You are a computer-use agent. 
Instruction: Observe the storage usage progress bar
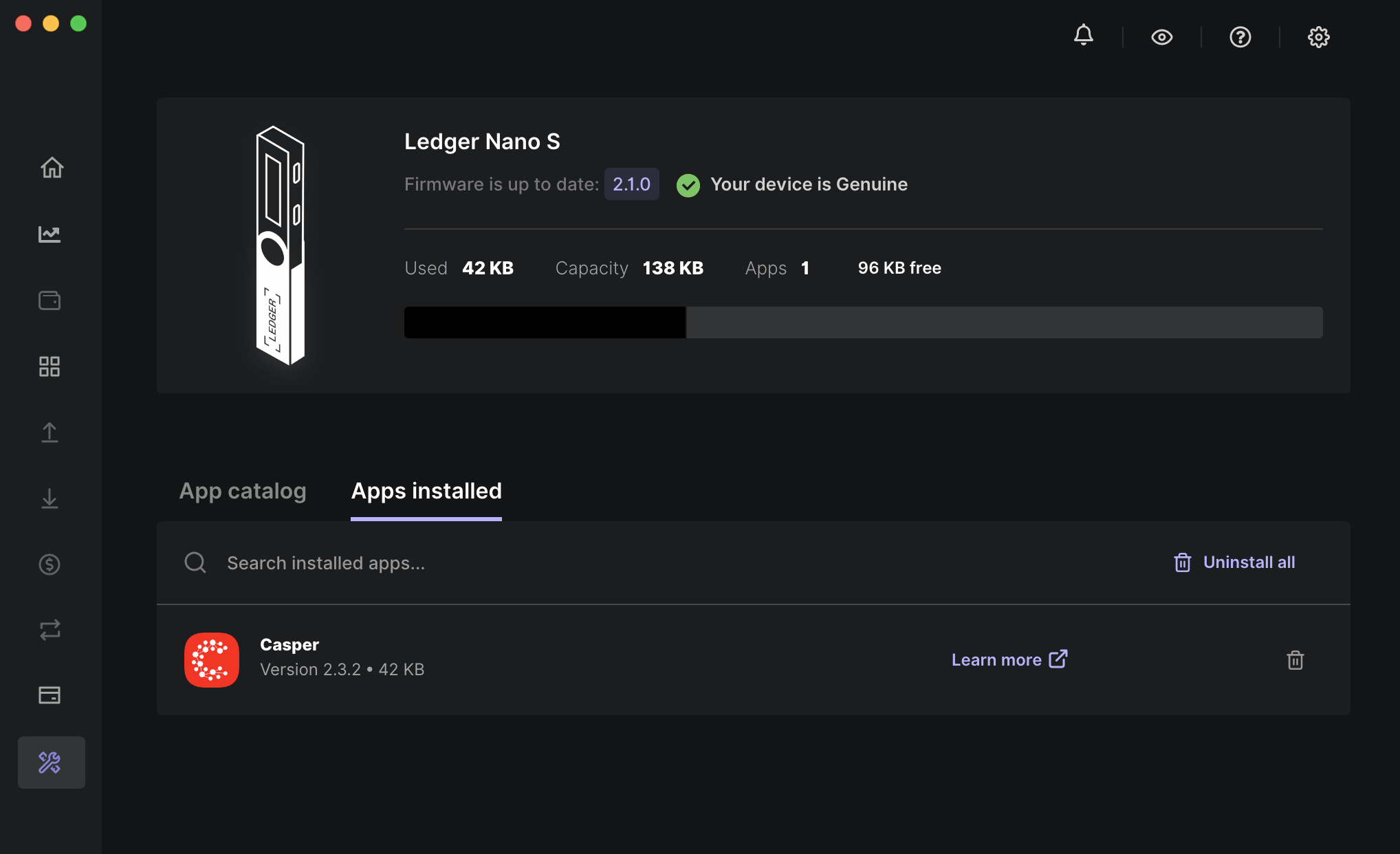point(862,320)
